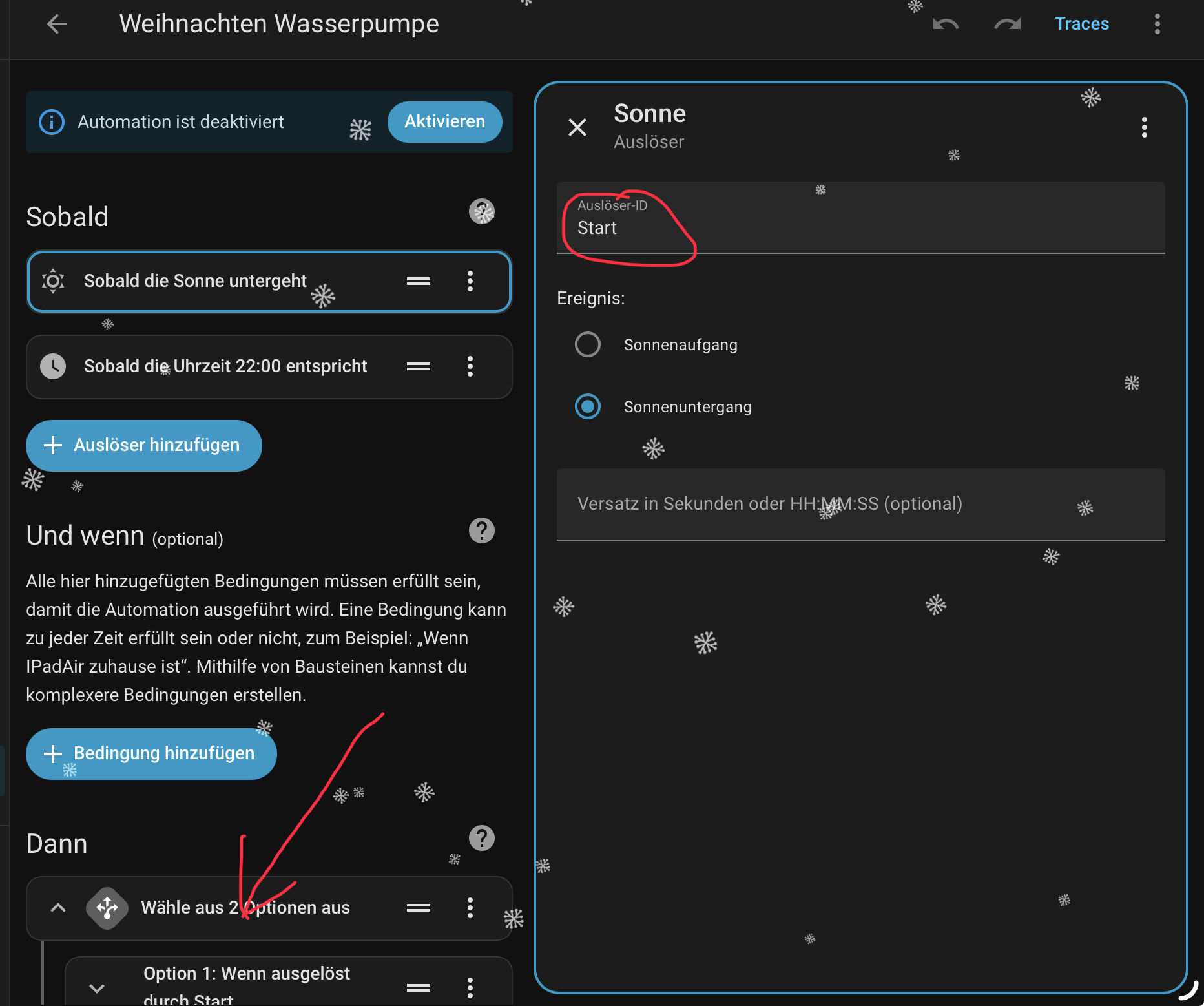This screenshot has height=1006, width=1204.
Task: Open the Sonne panel three-dot menu
Action: pyautogui.click(x=1144, y=127)
